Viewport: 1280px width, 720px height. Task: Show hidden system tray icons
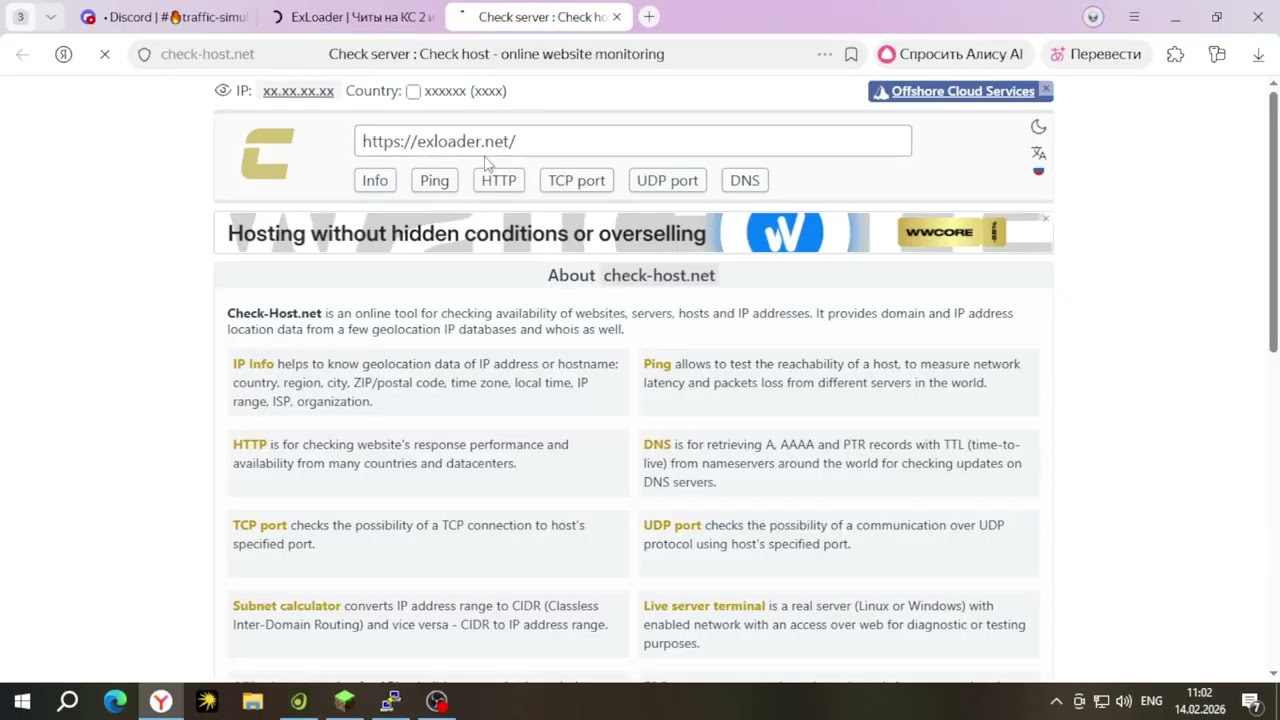(1056, 701)
